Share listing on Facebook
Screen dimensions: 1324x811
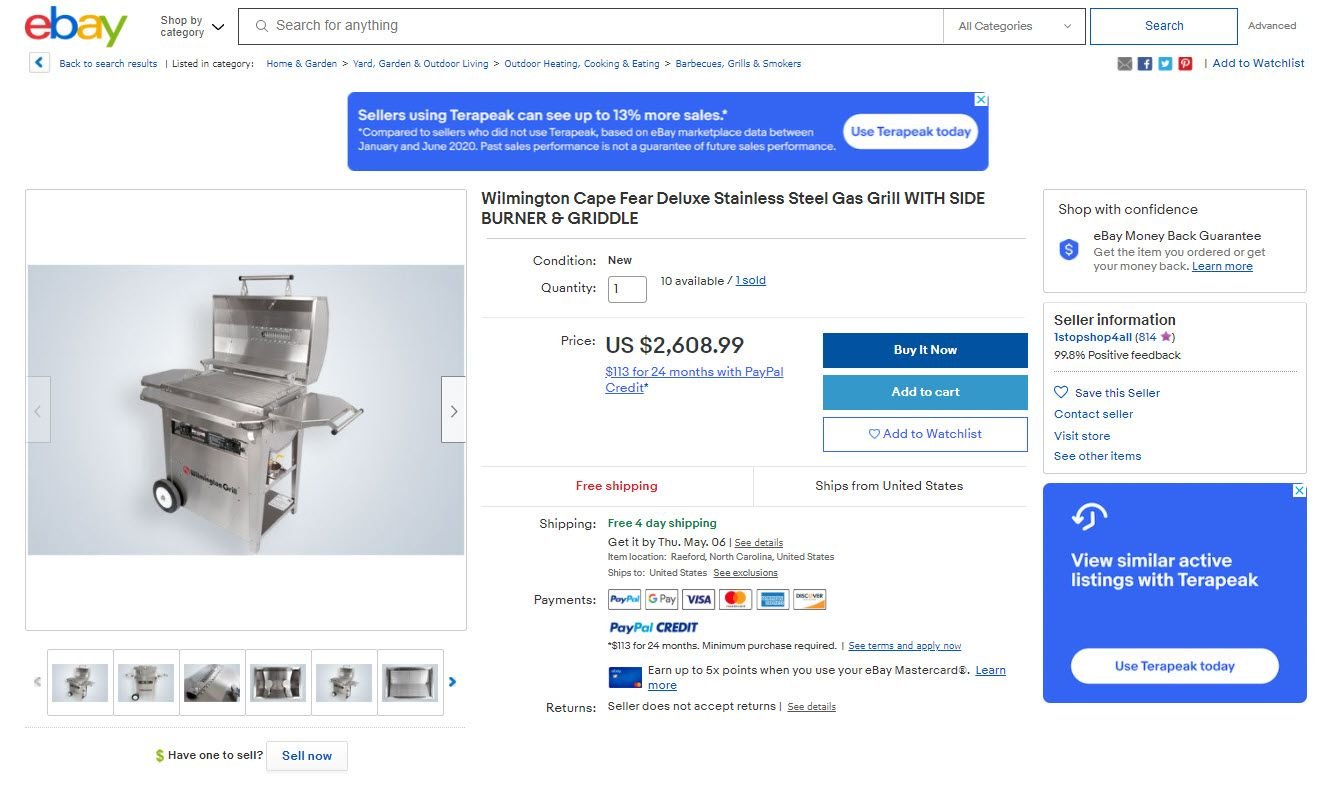point(1145,64)
